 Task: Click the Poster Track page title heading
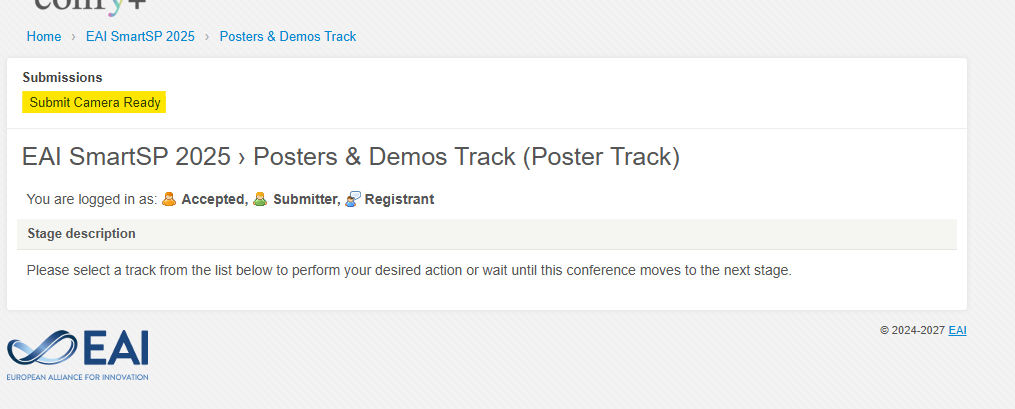(x=350, y=157)
